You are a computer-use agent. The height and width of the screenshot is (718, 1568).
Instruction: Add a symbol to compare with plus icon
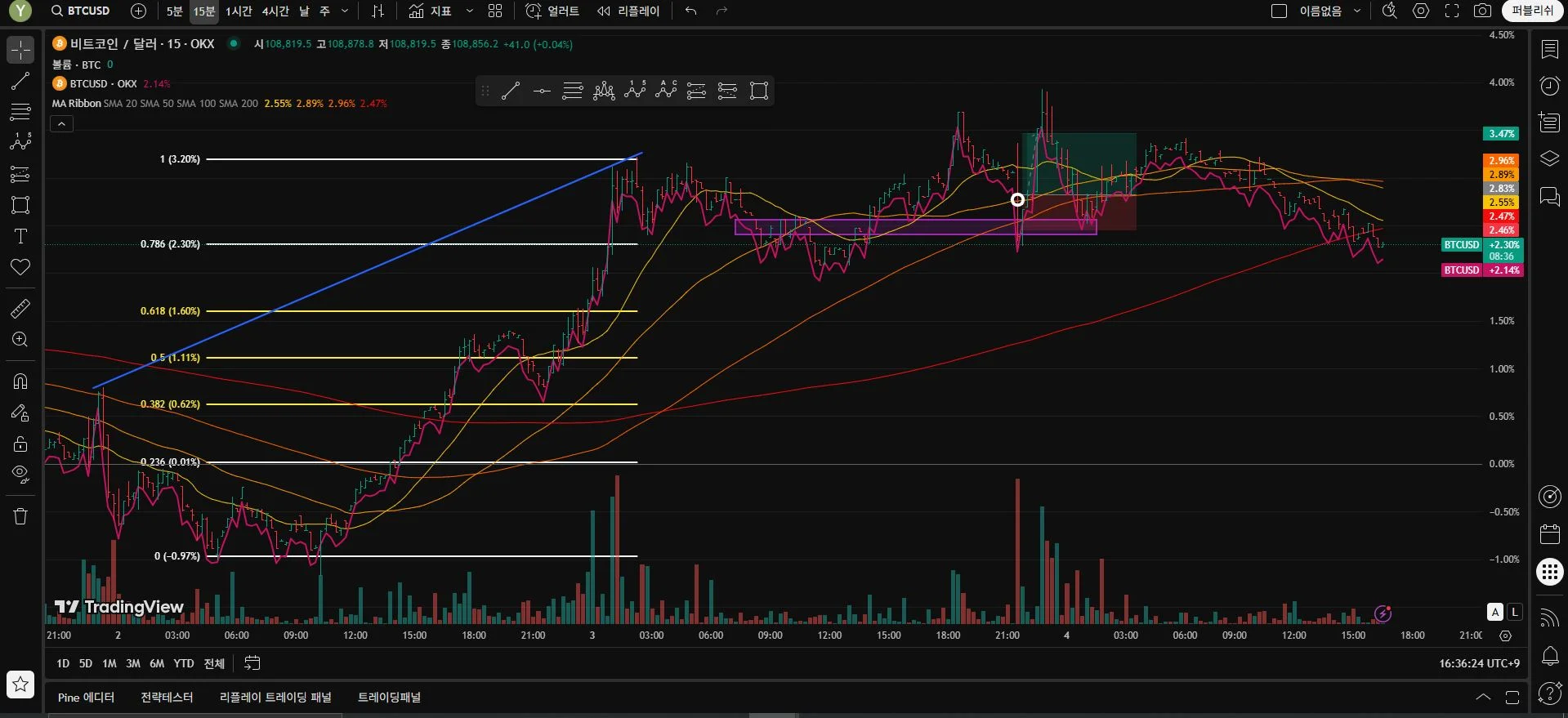pyautogui.click(x=139, y=11)
